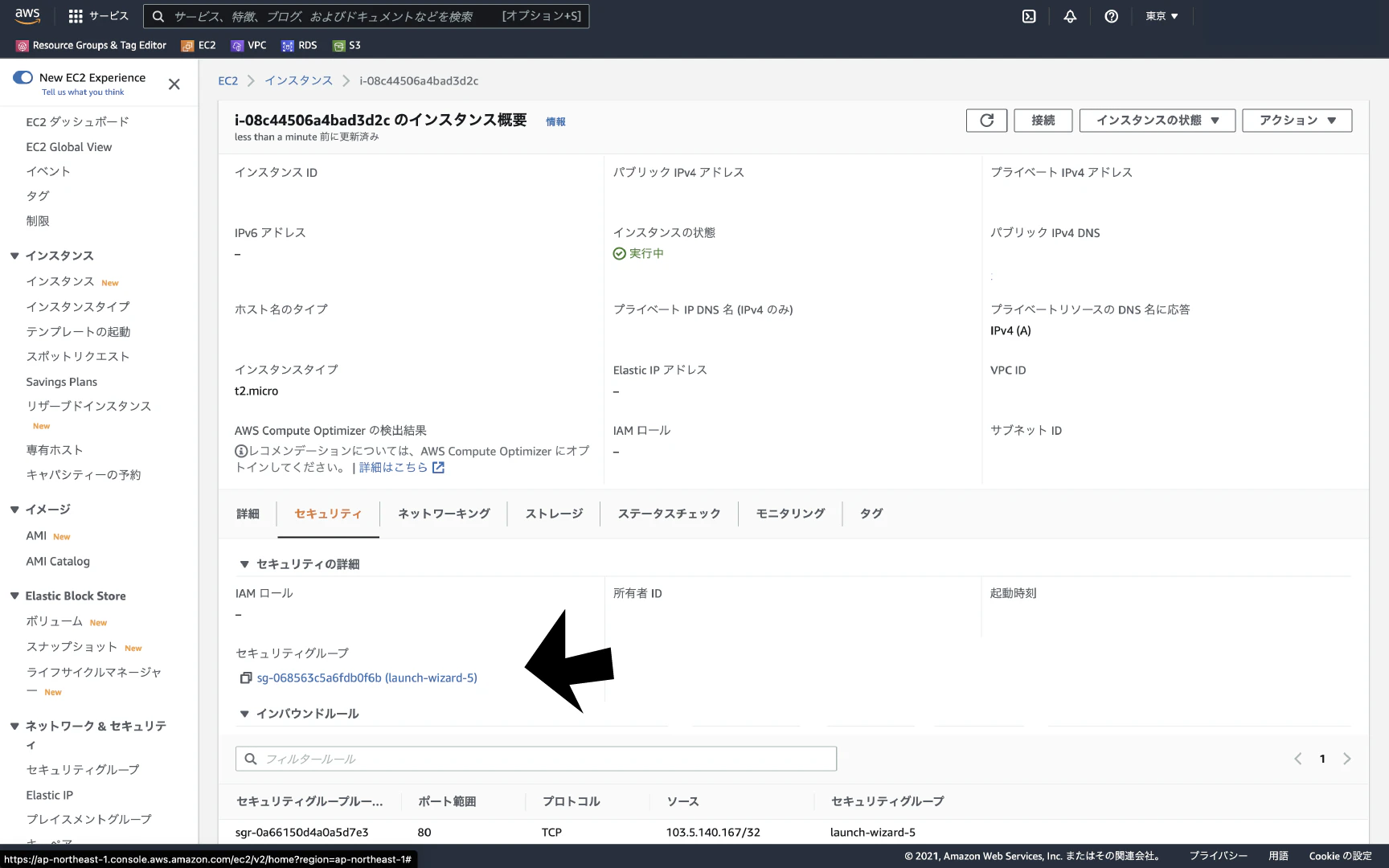Switch to the モニタリング tab

[790, 514]
